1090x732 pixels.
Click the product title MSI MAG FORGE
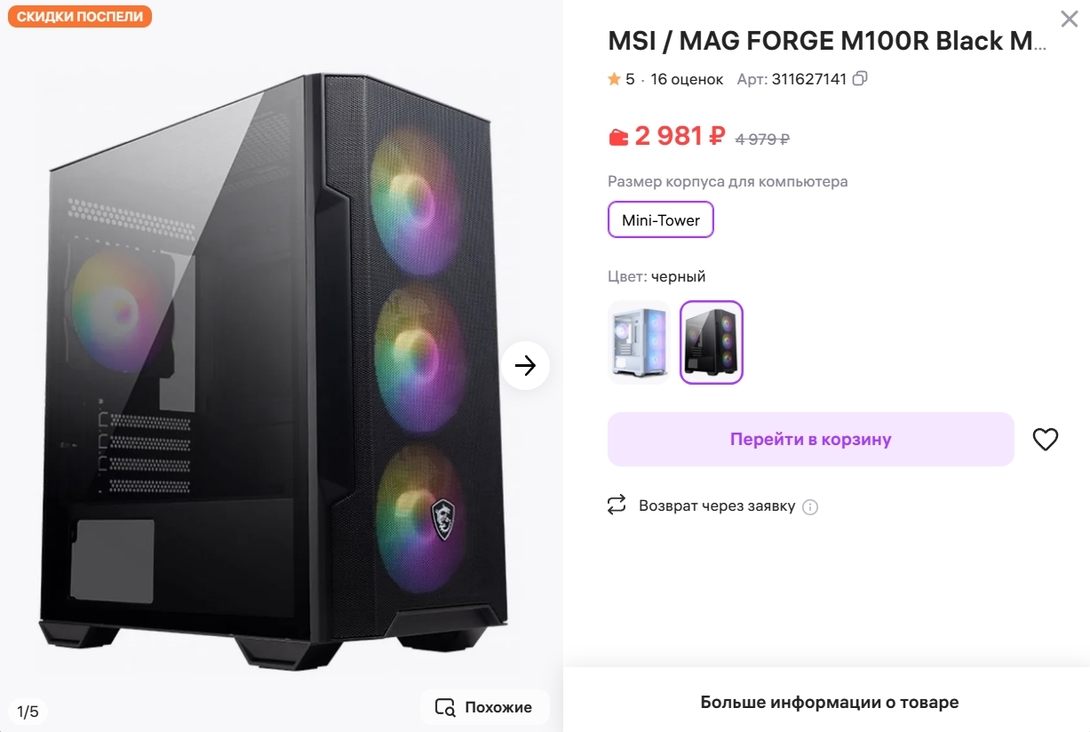point(827,41)
